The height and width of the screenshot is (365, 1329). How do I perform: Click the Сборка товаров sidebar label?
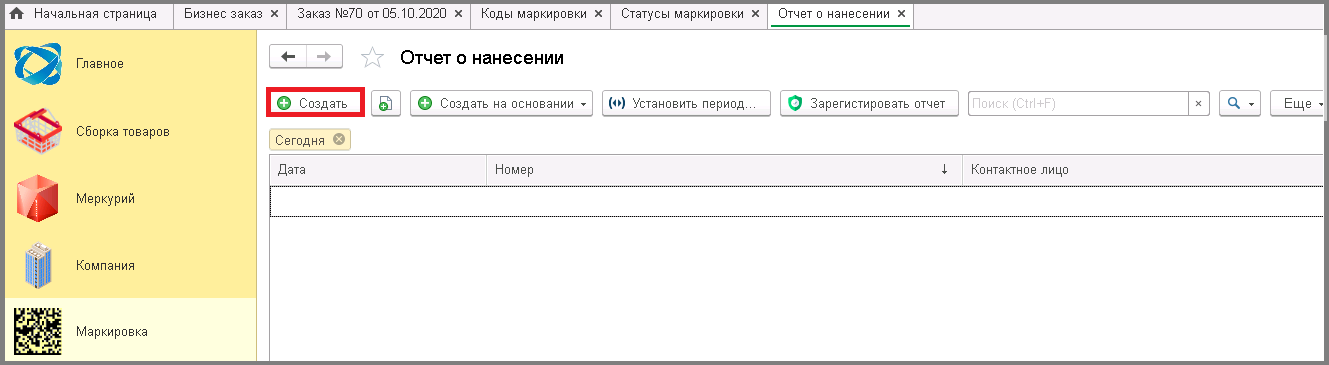click(123, 131)
